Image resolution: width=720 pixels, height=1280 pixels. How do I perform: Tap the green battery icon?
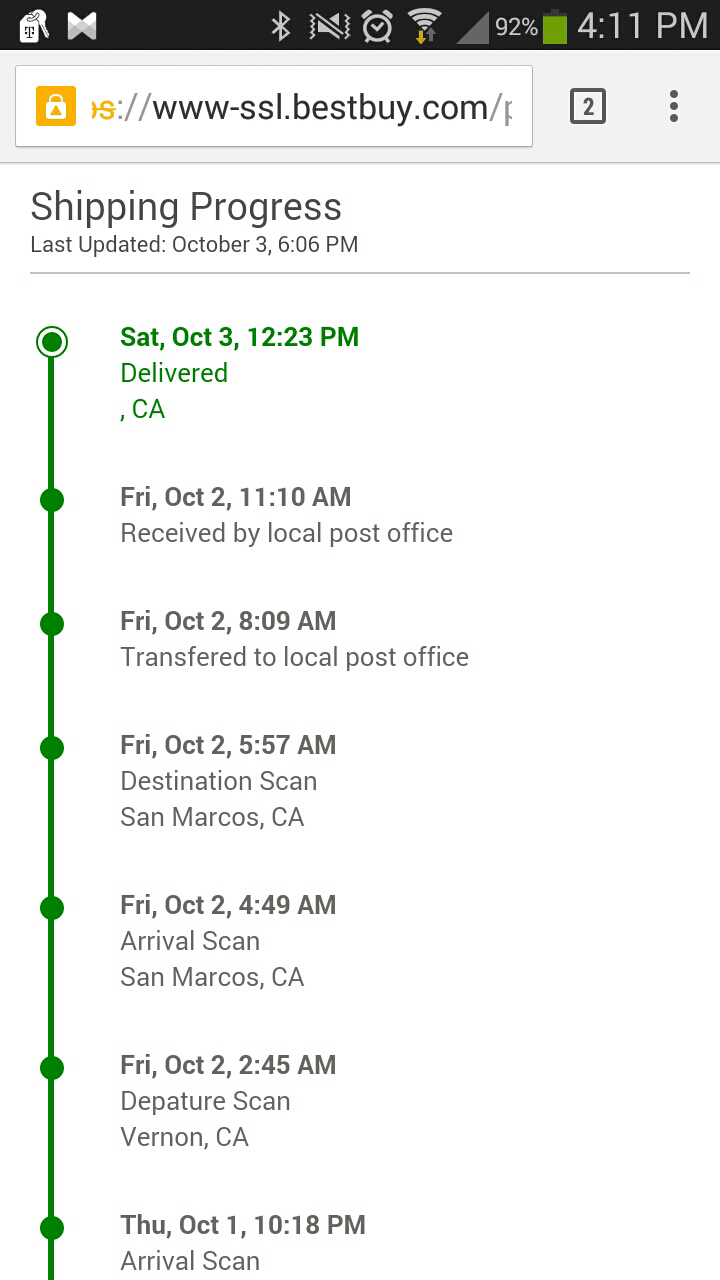555,27
